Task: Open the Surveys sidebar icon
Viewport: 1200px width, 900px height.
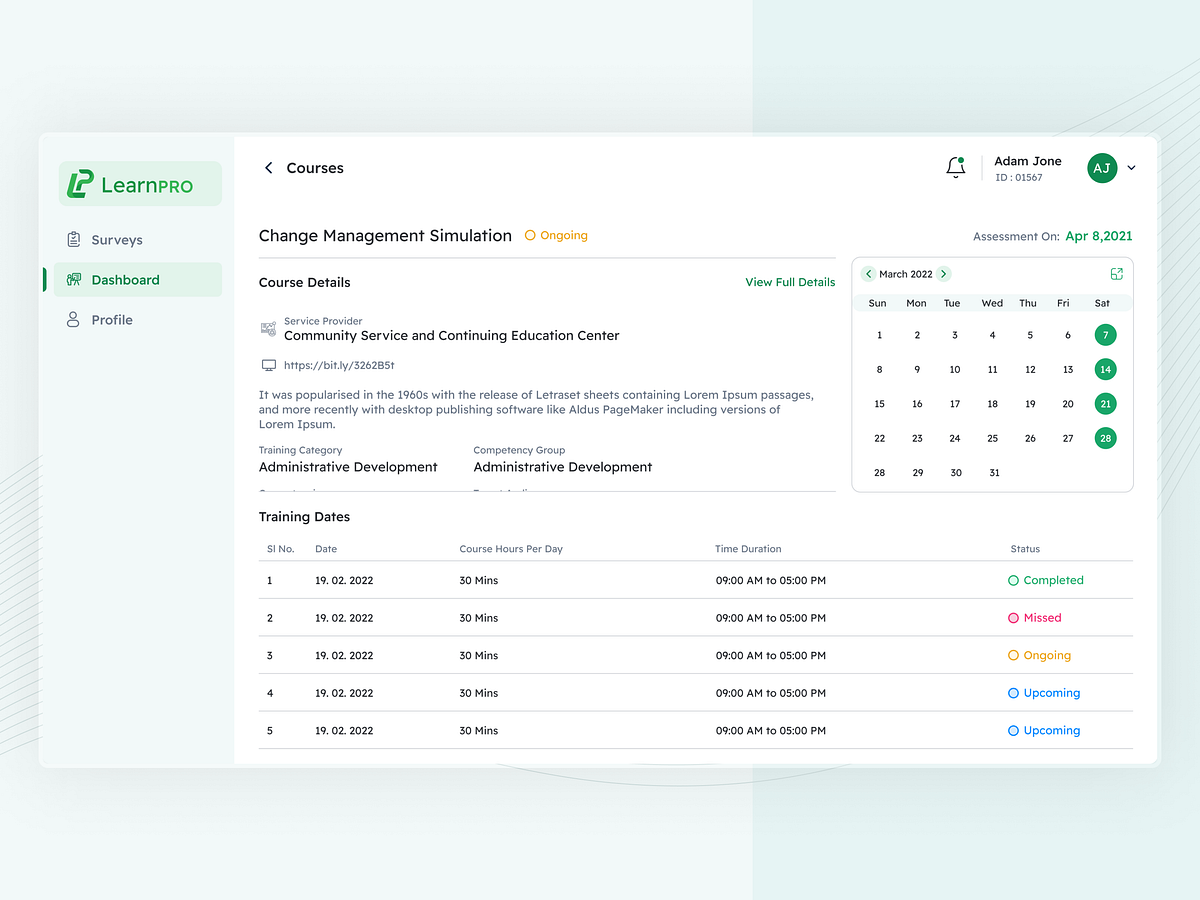Action: [x=74, y=239]
